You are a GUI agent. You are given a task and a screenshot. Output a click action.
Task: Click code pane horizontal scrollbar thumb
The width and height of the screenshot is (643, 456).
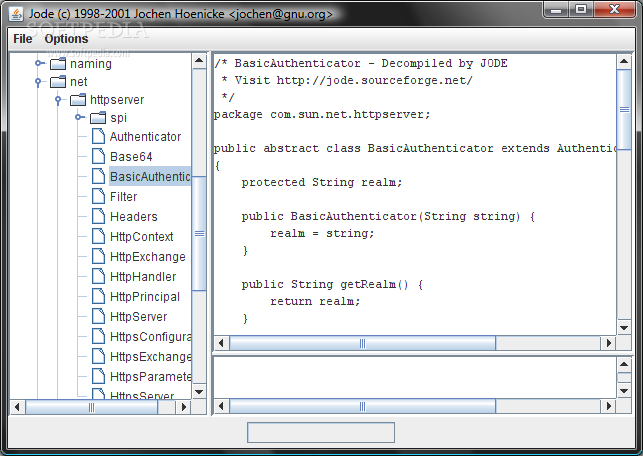click(x=363, y=343)
